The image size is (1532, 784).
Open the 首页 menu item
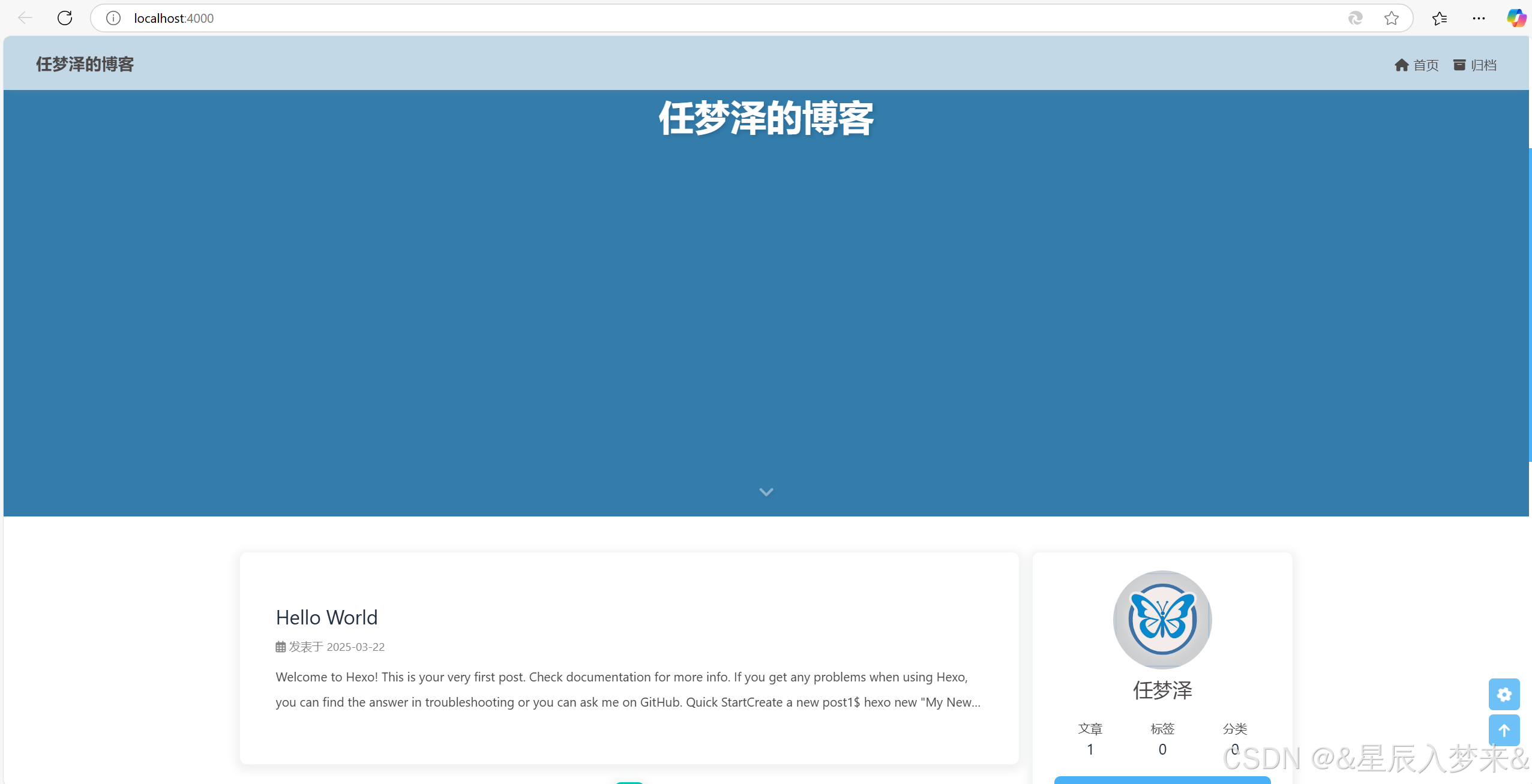pos(1425,65)
